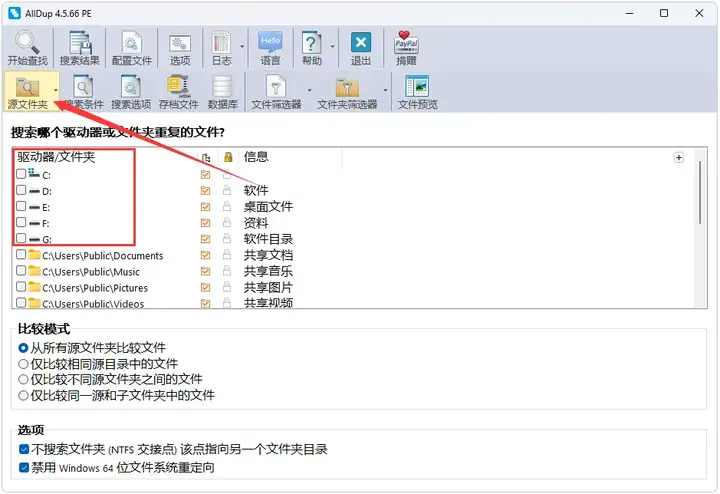Click the lock icon in D: row
720x494 pixels.
click(x=227, y=190)
